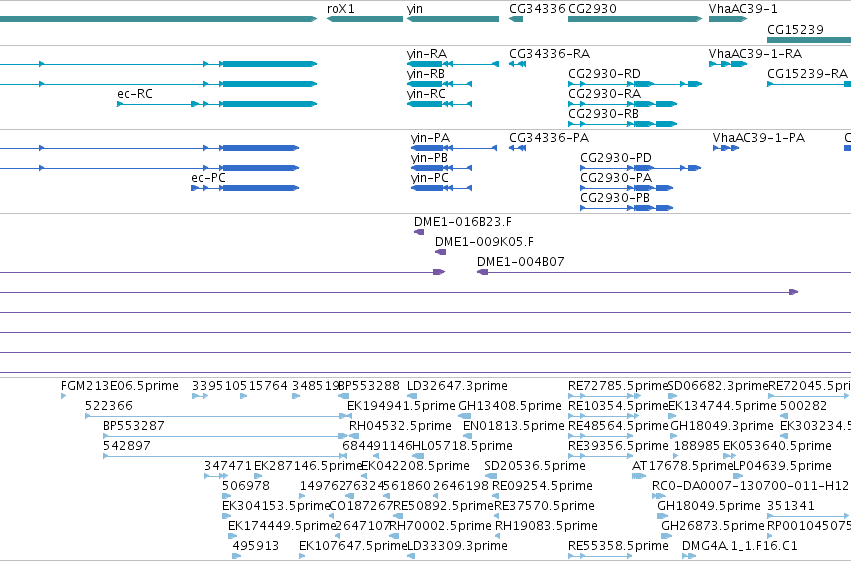This screenshot has width=851, height=561.
Task: Select the EK304153.5prime EST label
Action: (x=276, y=506)
